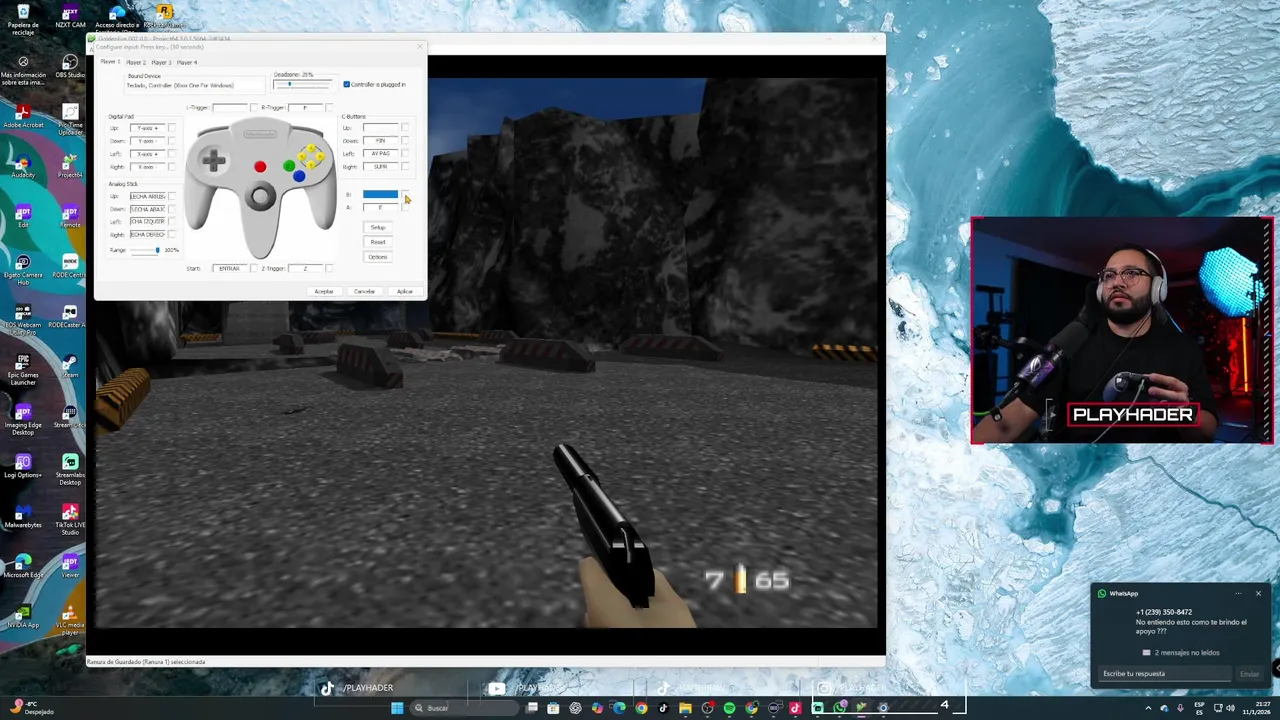This screenshot has width=1280, height=720.
Task: Open the Pic-Time Uploader desktop shortcut
Action: tap(70, 118)
